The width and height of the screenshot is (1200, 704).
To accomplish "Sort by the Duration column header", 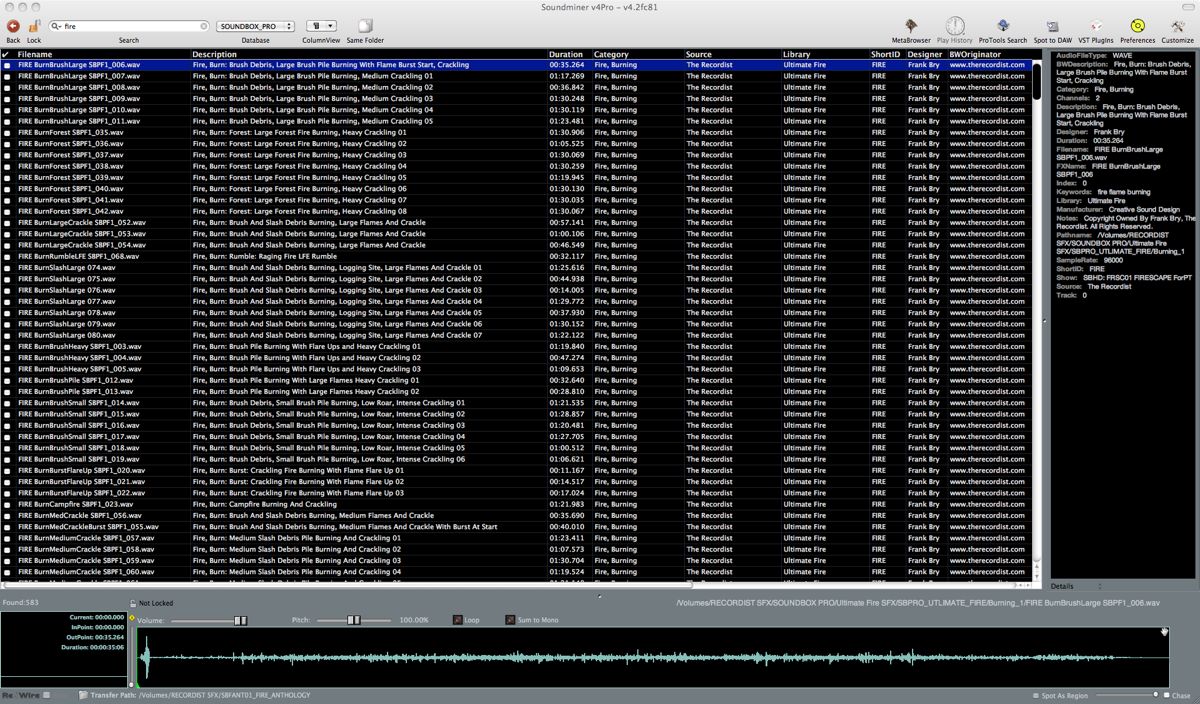I will [566, 54].
